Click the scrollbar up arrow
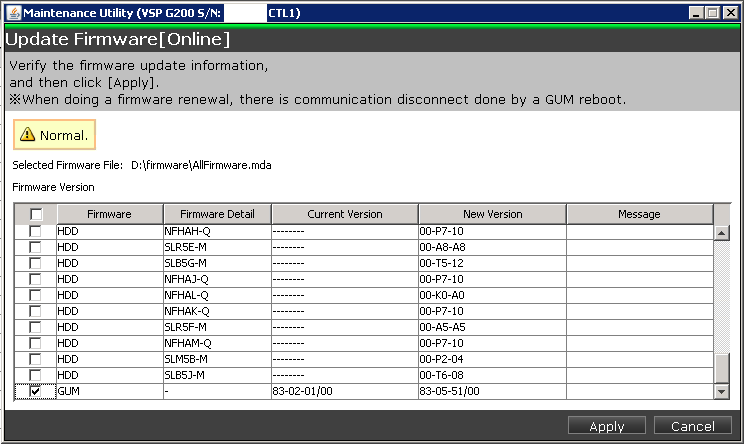This screenshot has width=747, height=446. coord(721,233)
